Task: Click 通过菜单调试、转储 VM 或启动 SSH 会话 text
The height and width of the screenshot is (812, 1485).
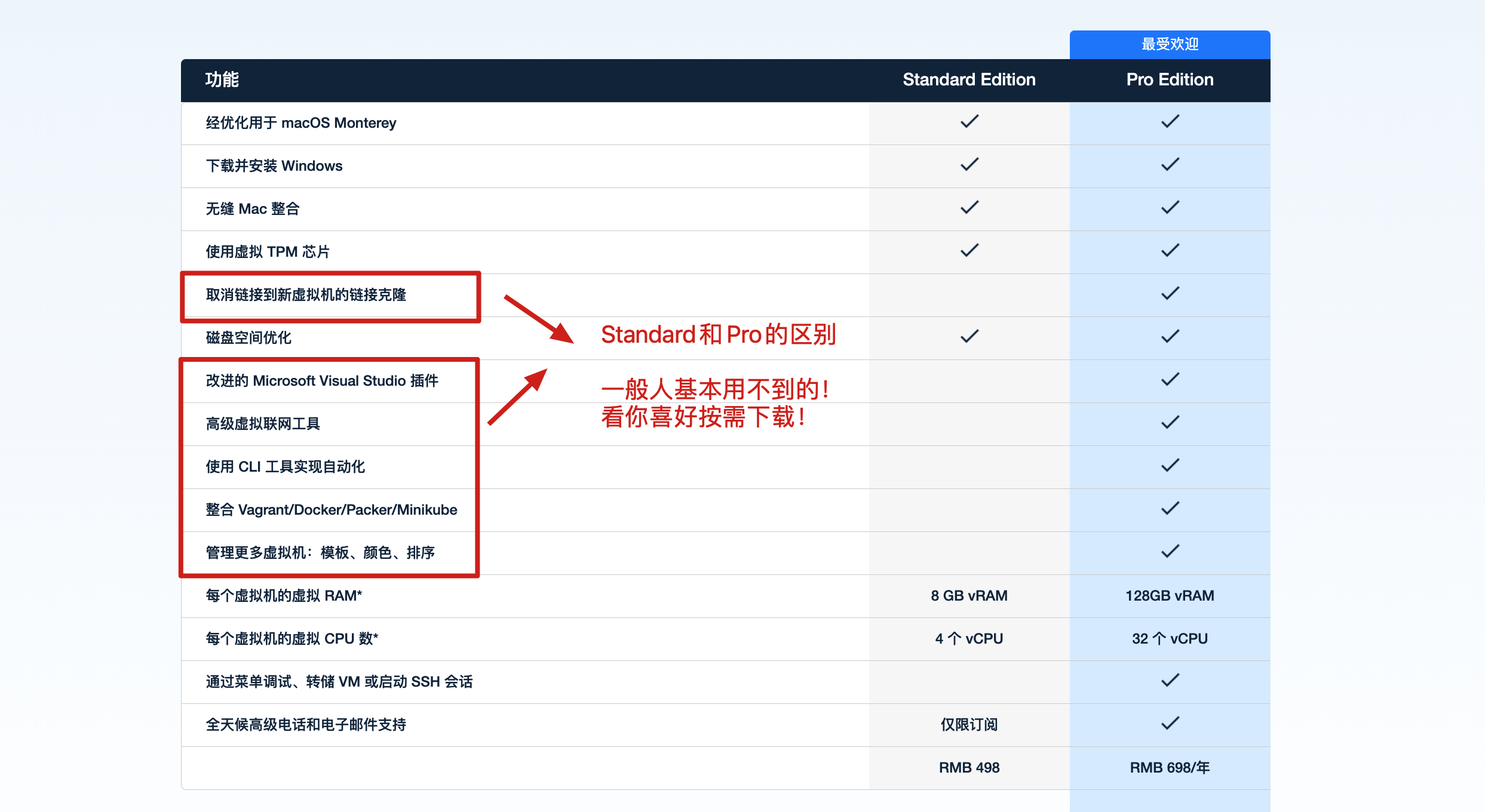Action: coord(339,682)
